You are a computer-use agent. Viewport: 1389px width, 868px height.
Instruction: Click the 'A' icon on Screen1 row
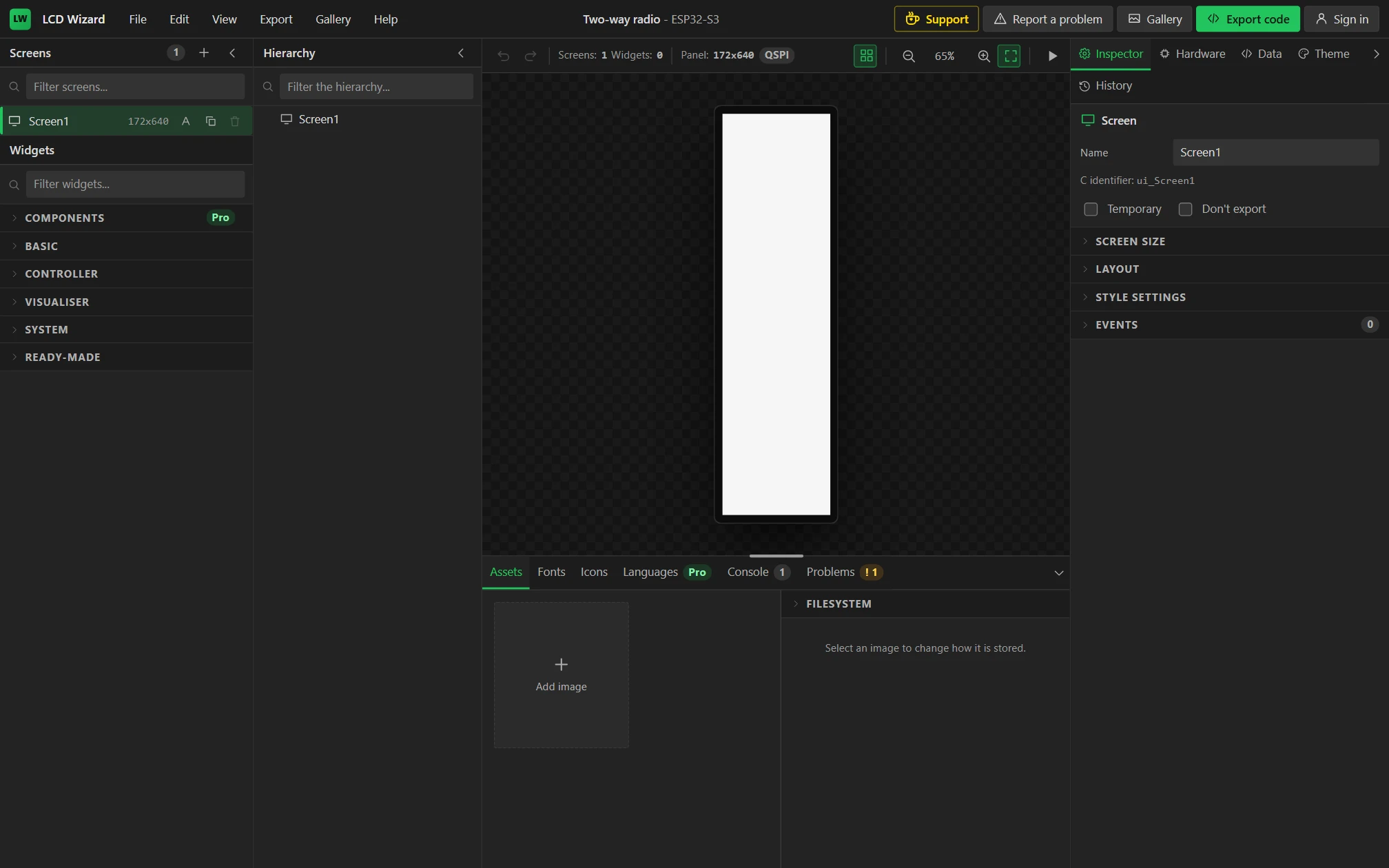(186, 121)
